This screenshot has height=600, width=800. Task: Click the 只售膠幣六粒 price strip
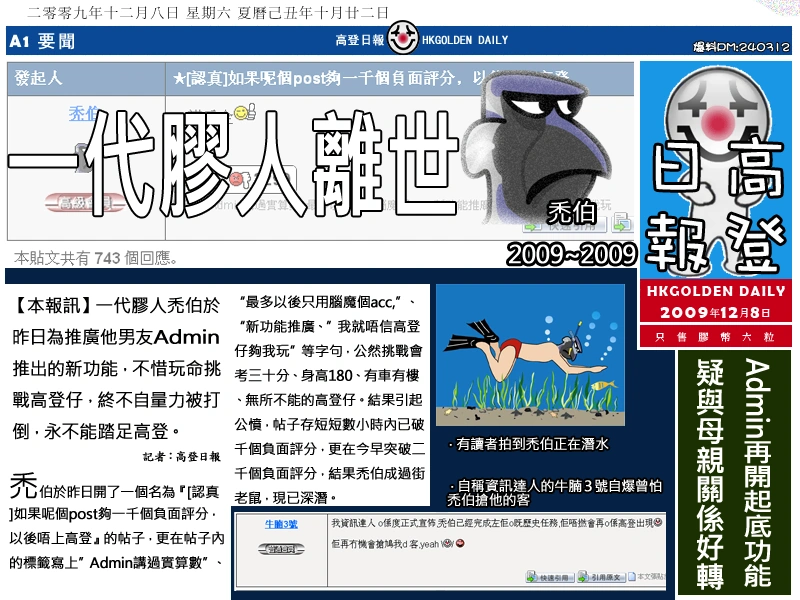point(716,337)
